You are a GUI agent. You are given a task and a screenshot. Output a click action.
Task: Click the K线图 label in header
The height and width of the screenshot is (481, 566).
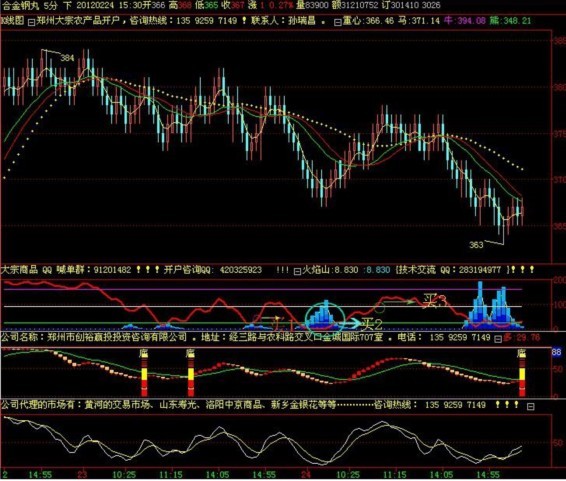12,21
